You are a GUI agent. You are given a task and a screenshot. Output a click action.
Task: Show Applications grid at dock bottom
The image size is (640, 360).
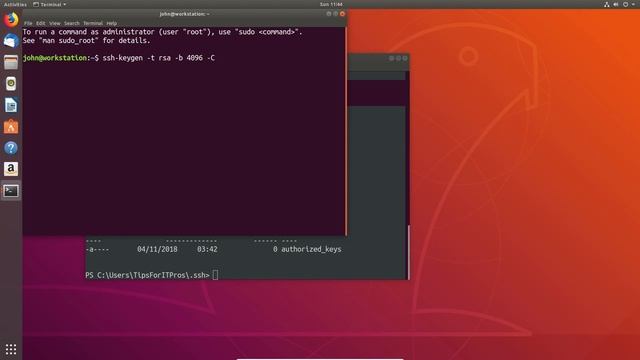pos(11,349)
